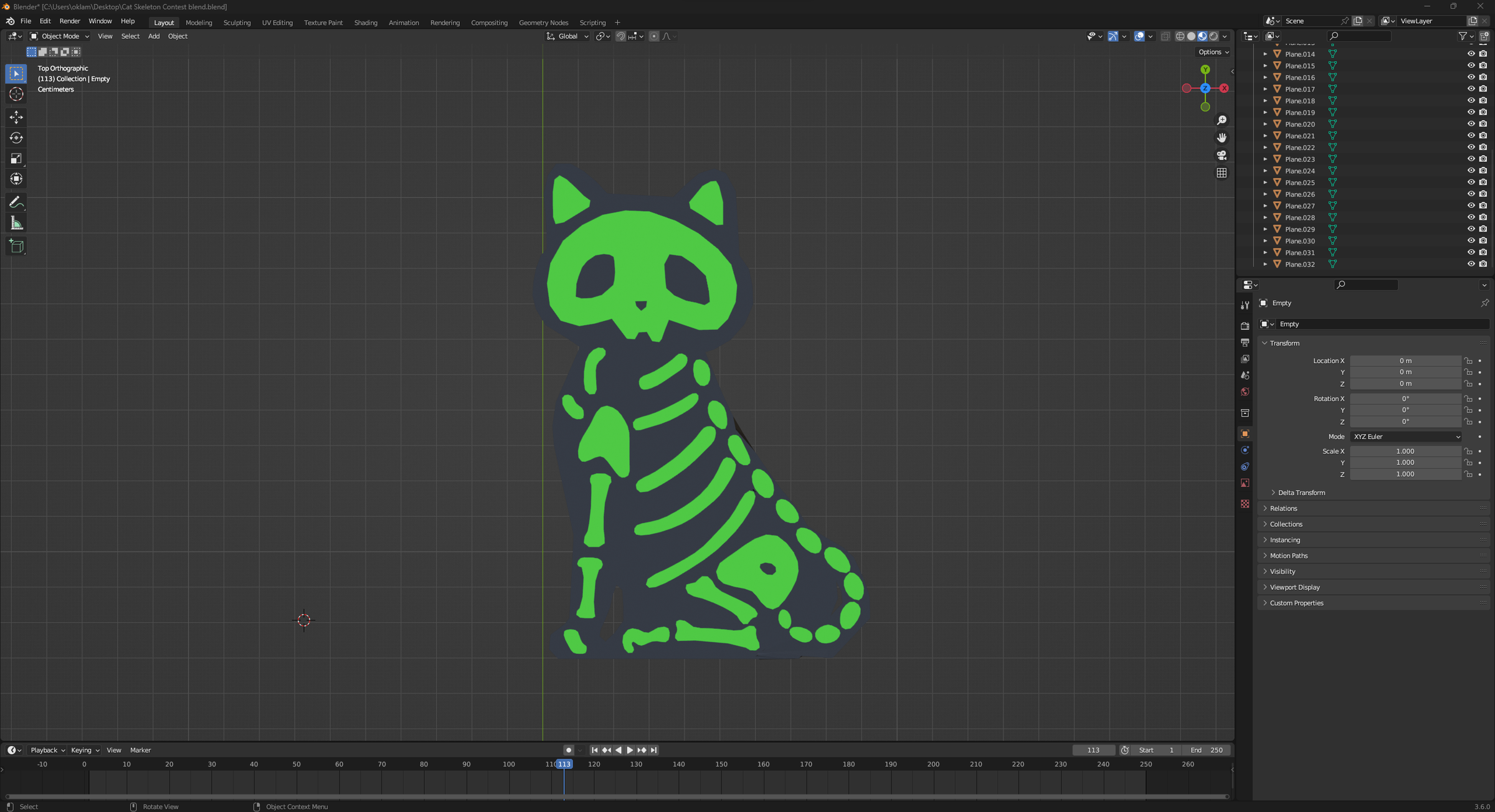Disable Plane.025 in renders camera icon
Viewport: 1495px width, 812px height.
coord(1483,182)
